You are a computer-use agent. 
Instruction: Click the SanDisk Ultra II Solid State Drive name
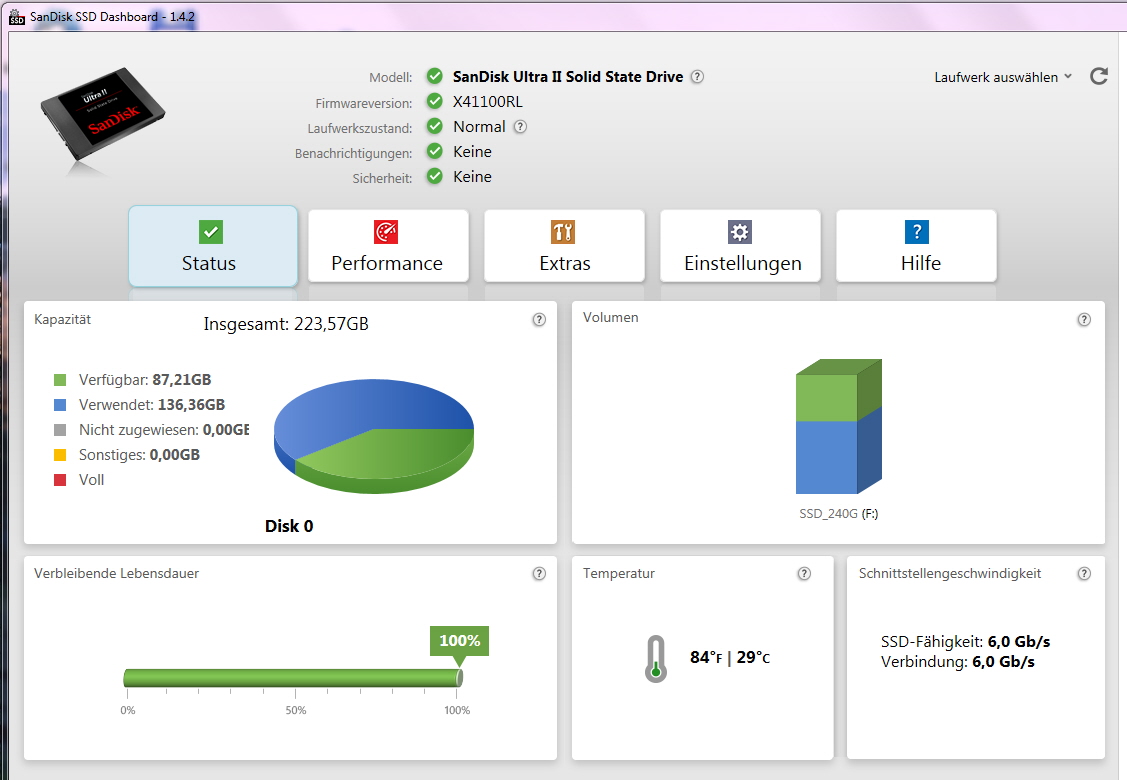click(568, 76)
